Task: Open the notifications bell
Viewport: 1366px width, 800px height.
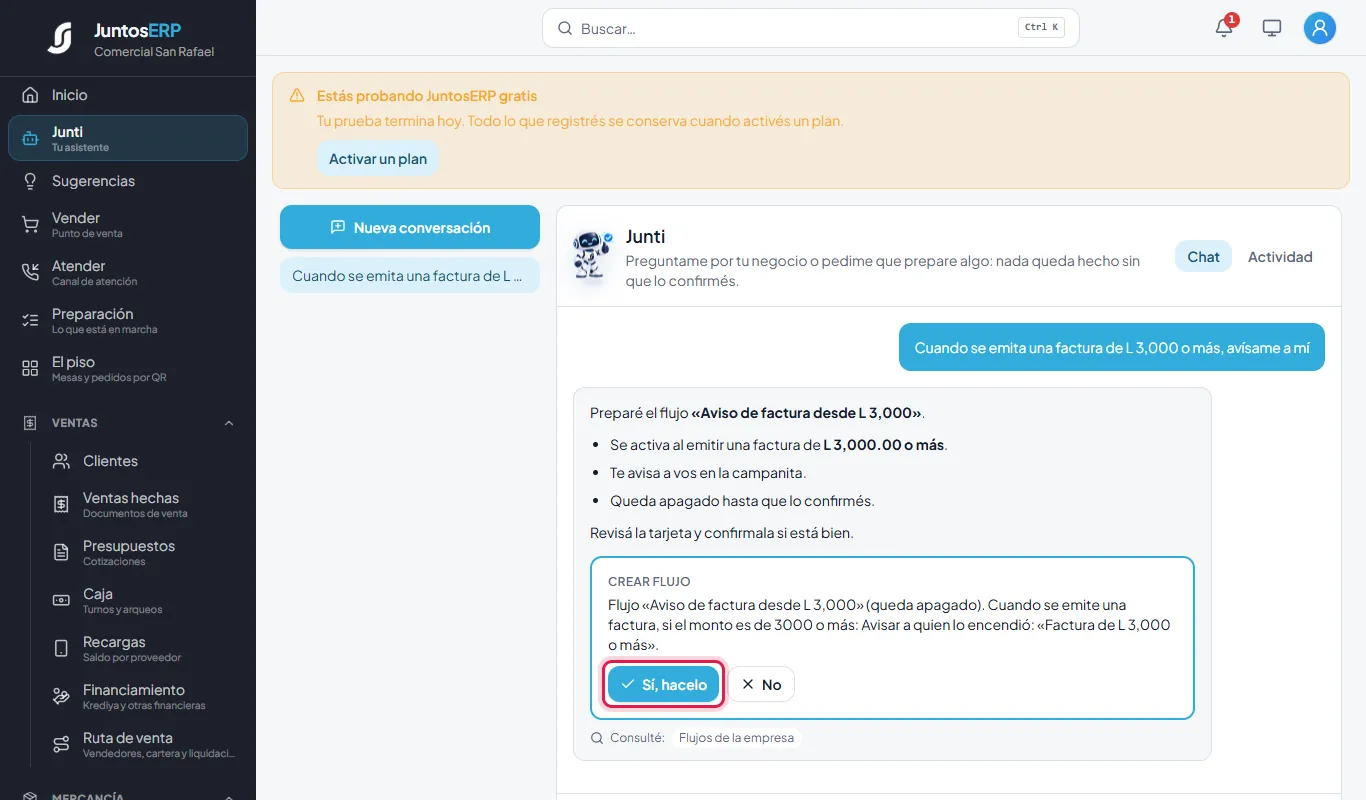Action: click(x=1224, y=28)
